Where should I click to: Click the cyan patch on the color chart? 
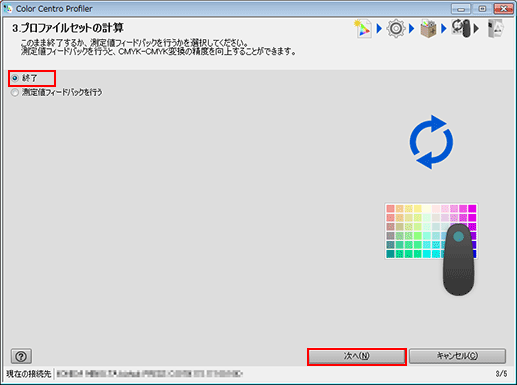427,254
